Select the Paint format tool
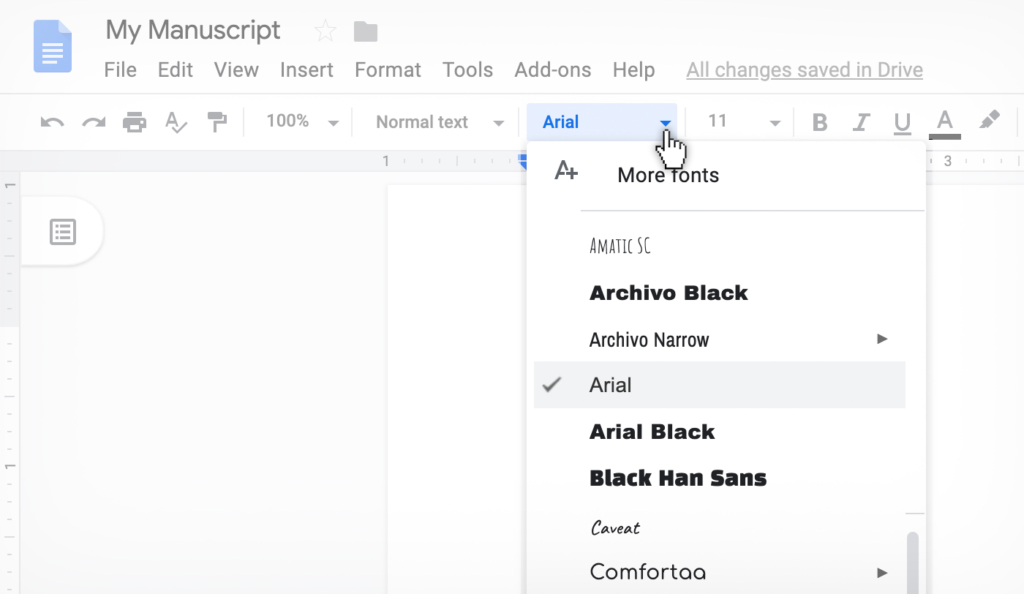The image size is (1024, 594). click(x=217, y=121)
